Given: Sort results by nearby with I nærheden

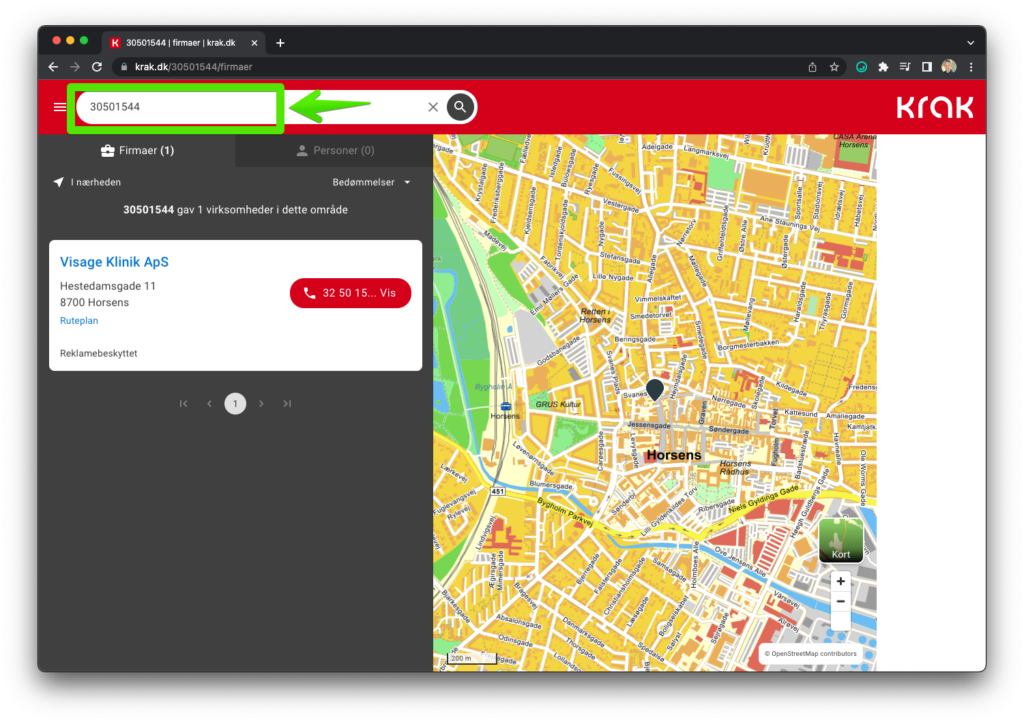Looking at the screenshot, I should tap(88, 182).
